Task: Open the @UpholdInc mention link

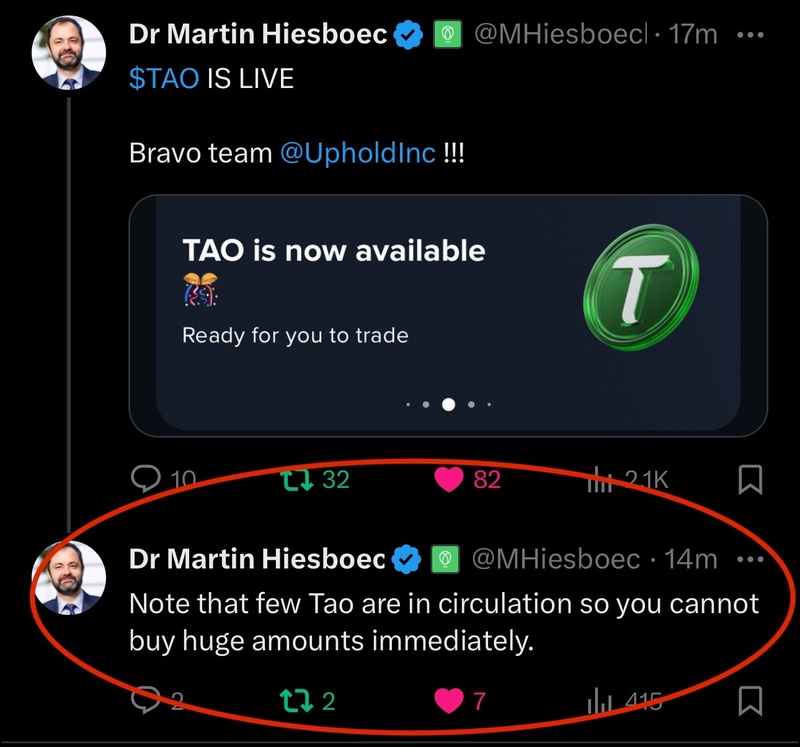Action: tap(357, 154)
